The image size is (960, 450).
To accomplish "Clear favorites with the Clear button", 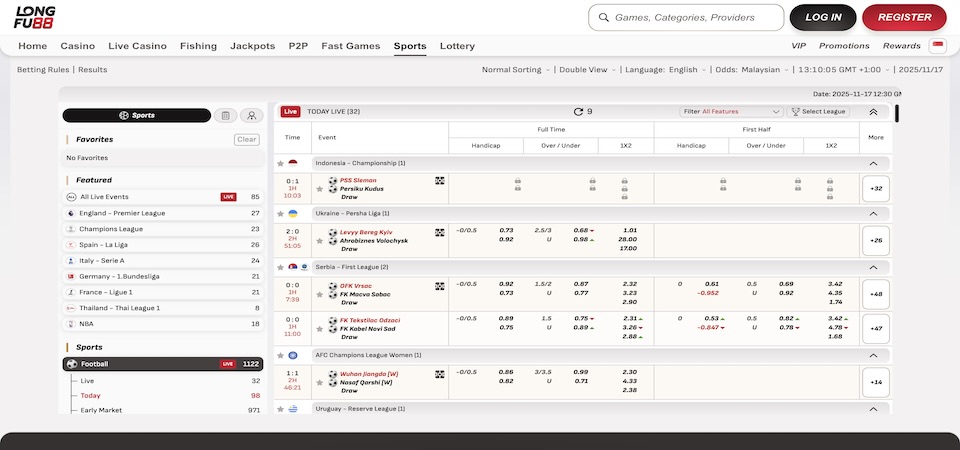I will (x=247, y=140).
